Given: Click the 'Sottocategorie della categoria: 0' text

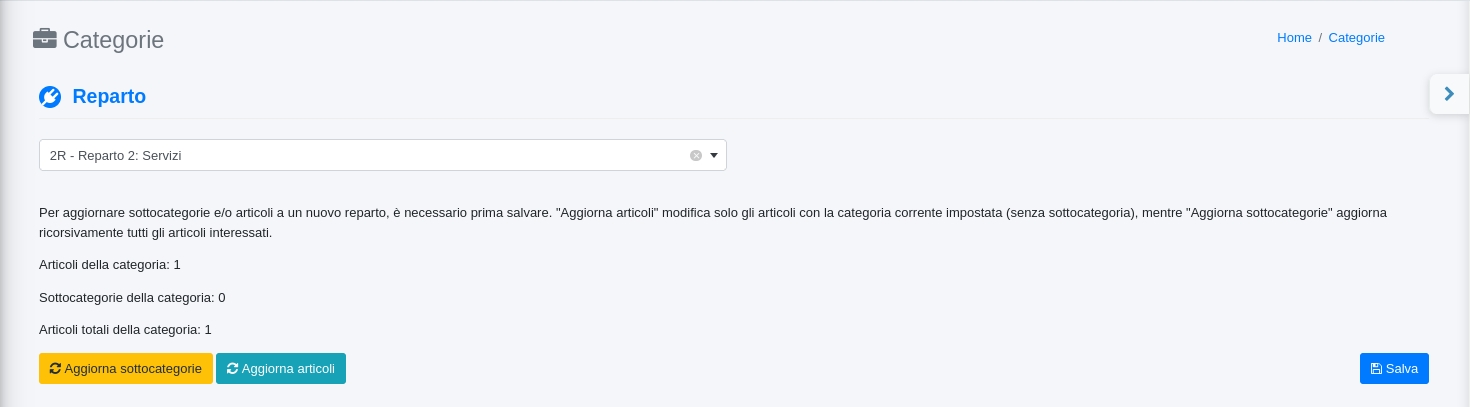Looking at the screenshot, I should [x=132, y=298].
